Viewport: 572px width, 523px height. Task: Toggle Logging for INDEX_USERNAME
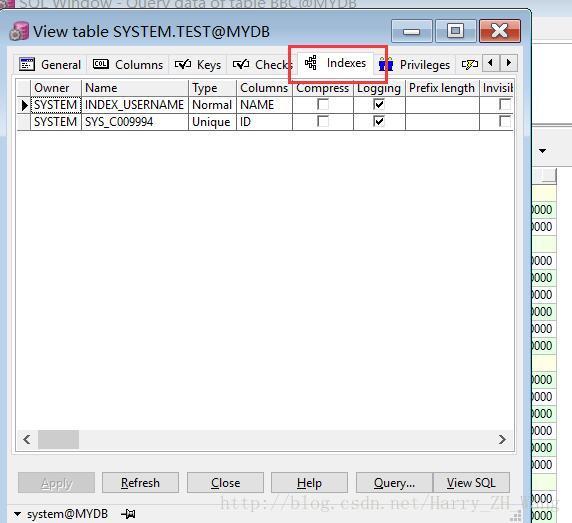(x=379, y=105)
